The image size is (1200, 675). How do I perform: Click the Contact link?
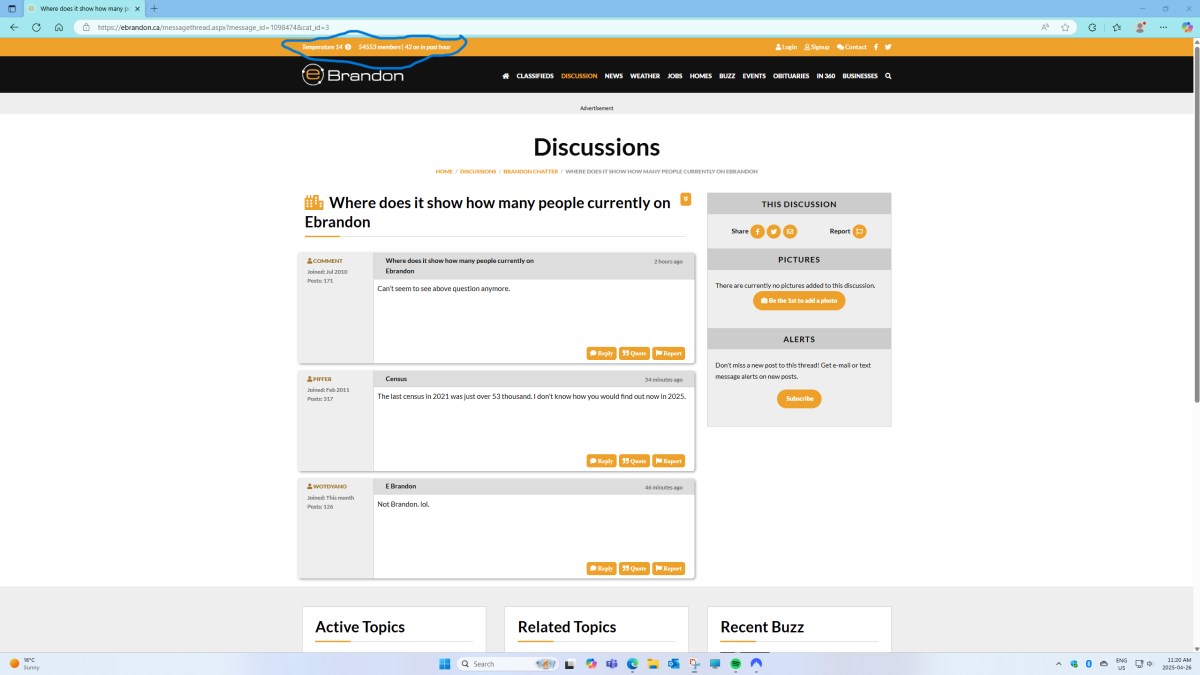point(852,47)
